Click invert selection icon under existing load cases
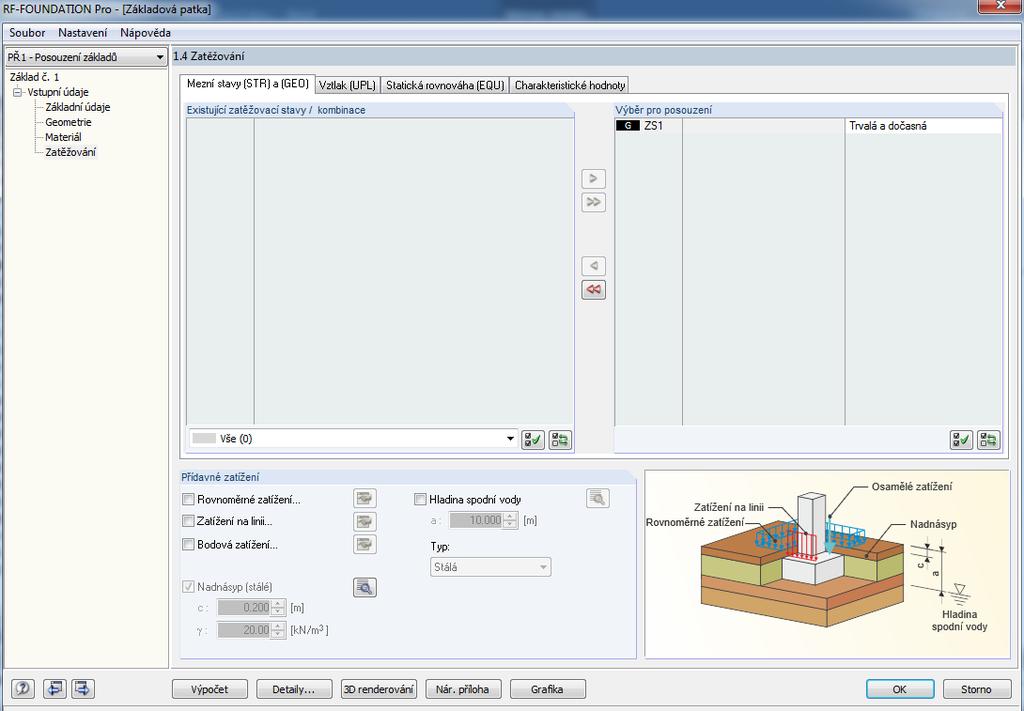Viewport: 1024px width, 711px height. click(560, 439)
